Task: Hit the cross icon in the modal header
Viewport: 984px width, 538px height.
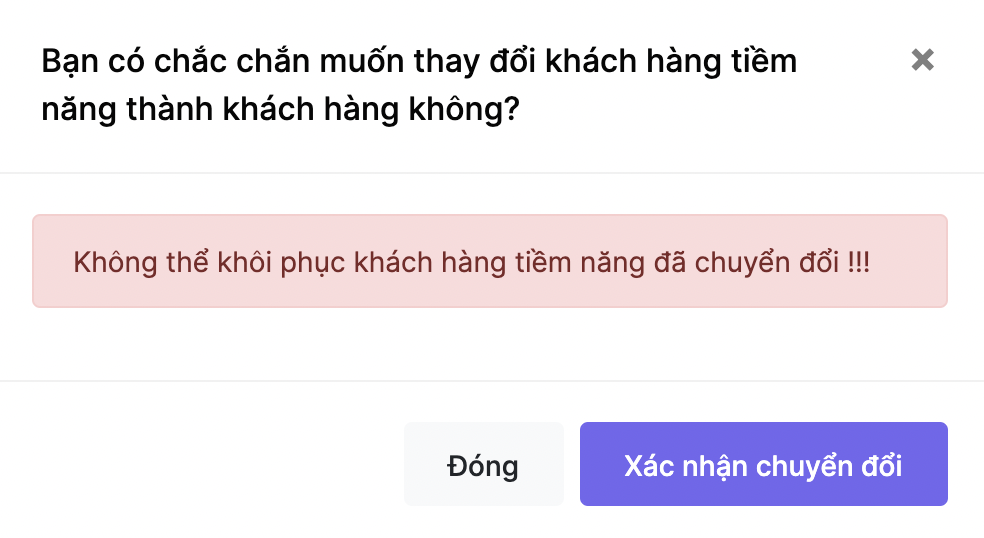Action: 922,60
